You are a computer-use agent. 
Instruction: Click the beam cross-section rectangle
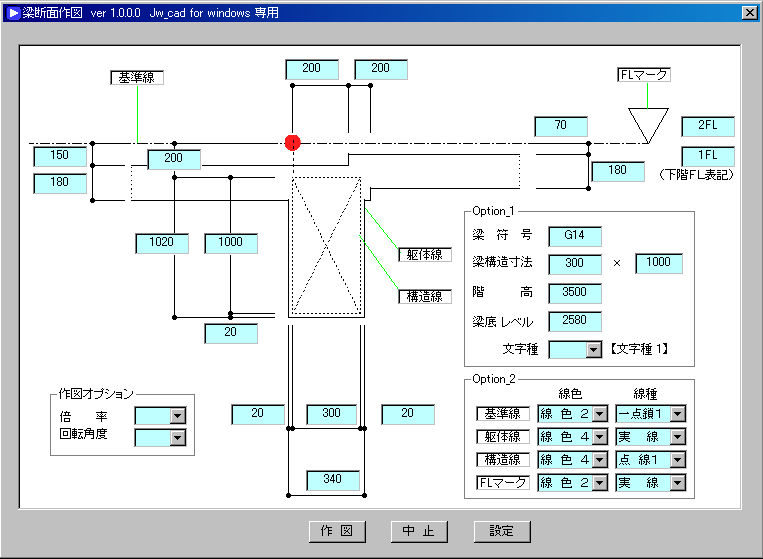coord(326,246)
